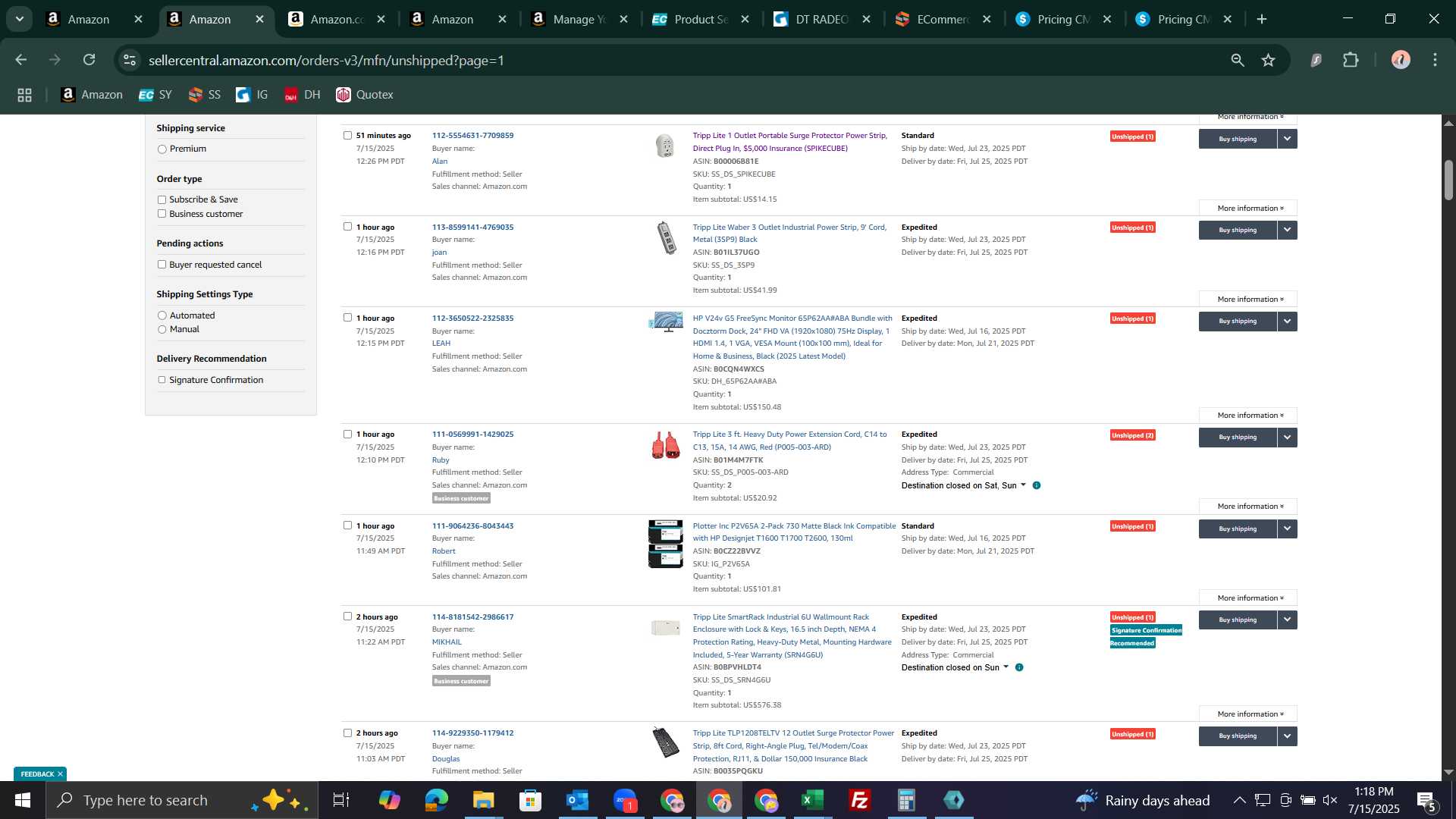Image resolution: width=1456 pixels, height=819 pixels.
Task: Open order 112-3650522-2325835 details
Action: pos(472,318)
